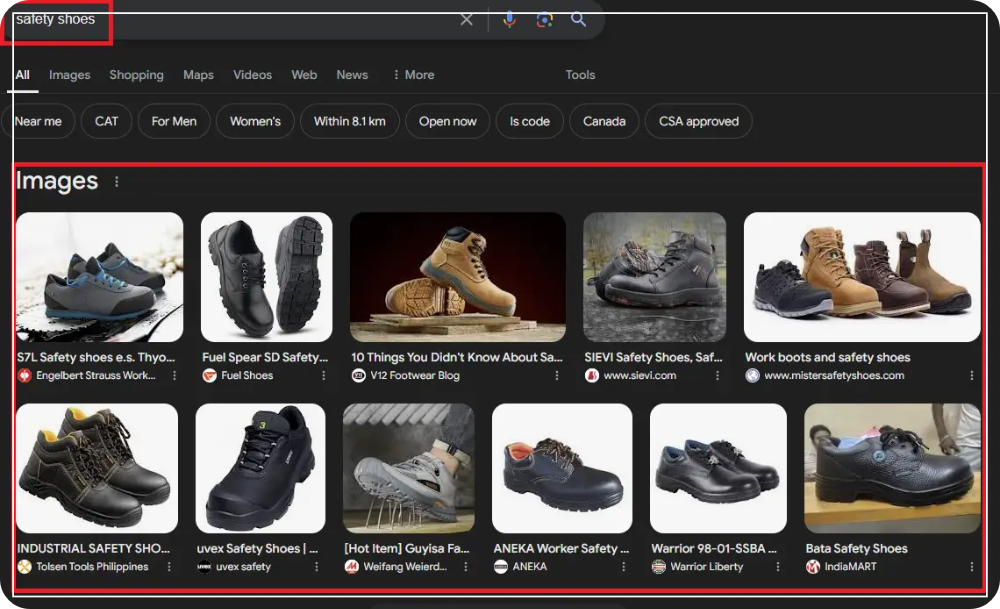Click 'Weifang Weierd...' source text
1000x609 pixels.
click(x=405, y=566)
